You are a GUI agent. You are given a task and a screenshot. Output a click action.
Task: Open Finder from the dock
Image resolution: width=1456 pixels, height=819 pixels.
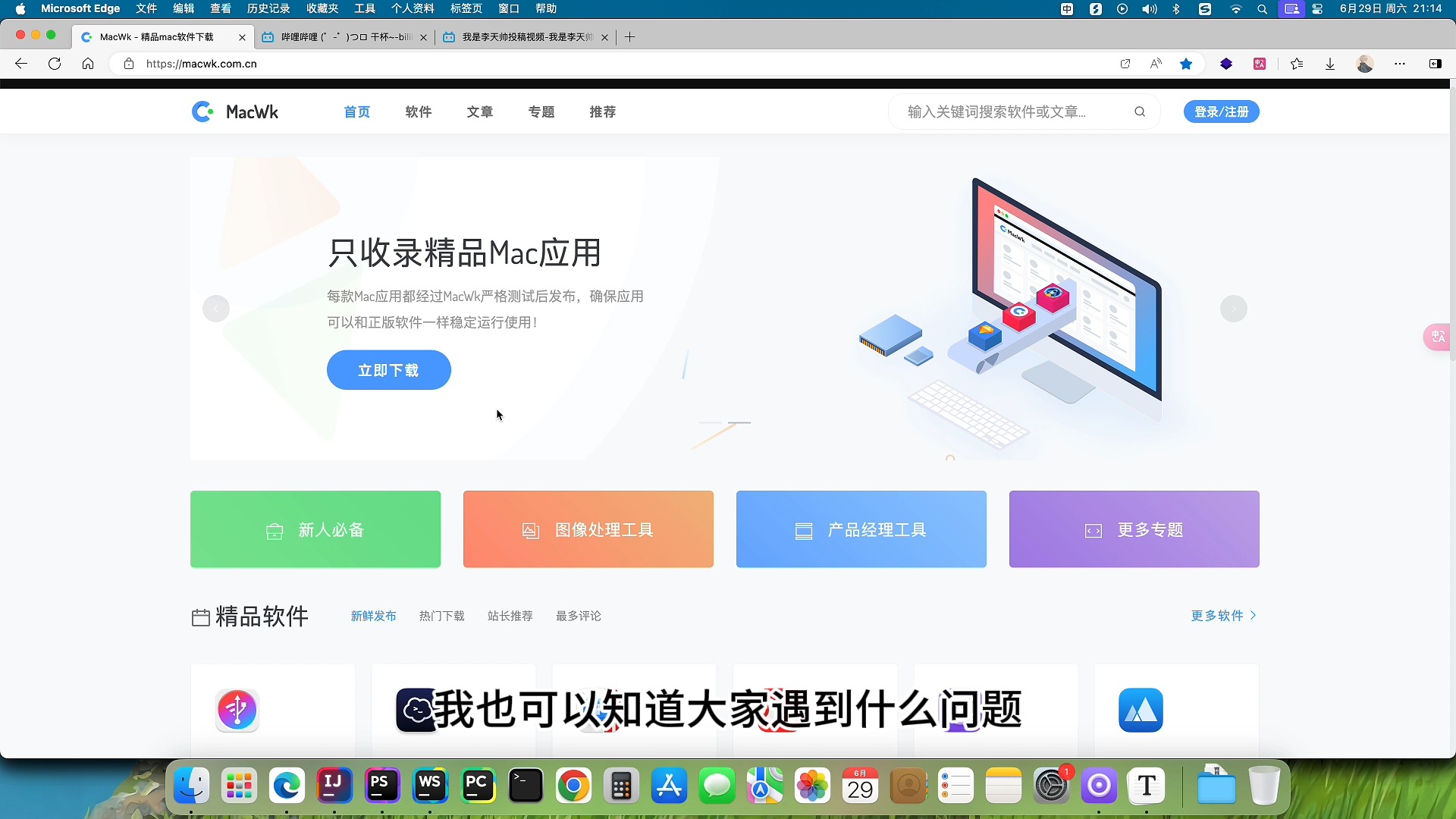click(x=191, y=786)
